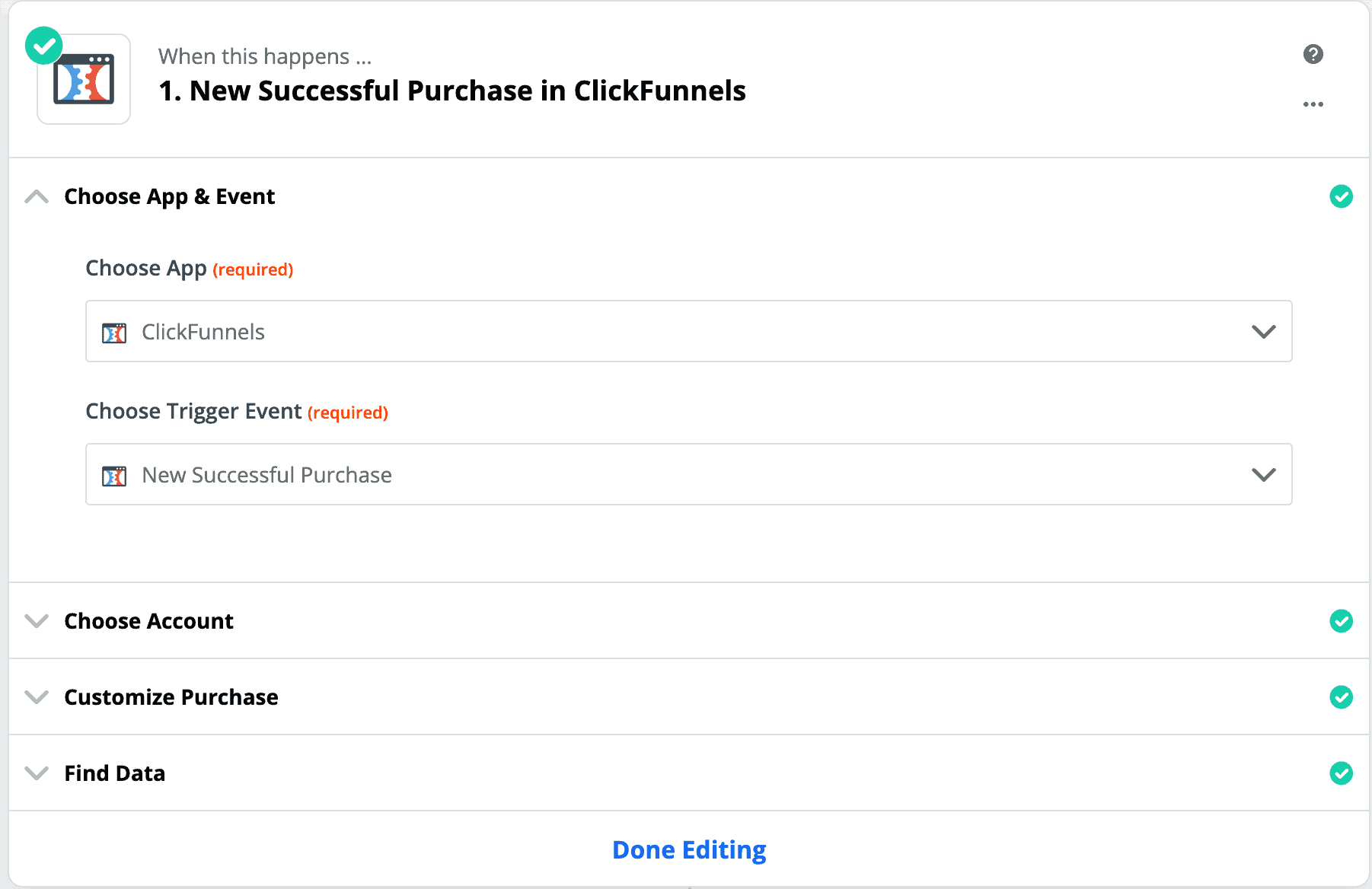Click Choose App & Event green status check
The height and width of the screenshot is (889, 1372).
pyautogui.click(x=1341, y=196)
